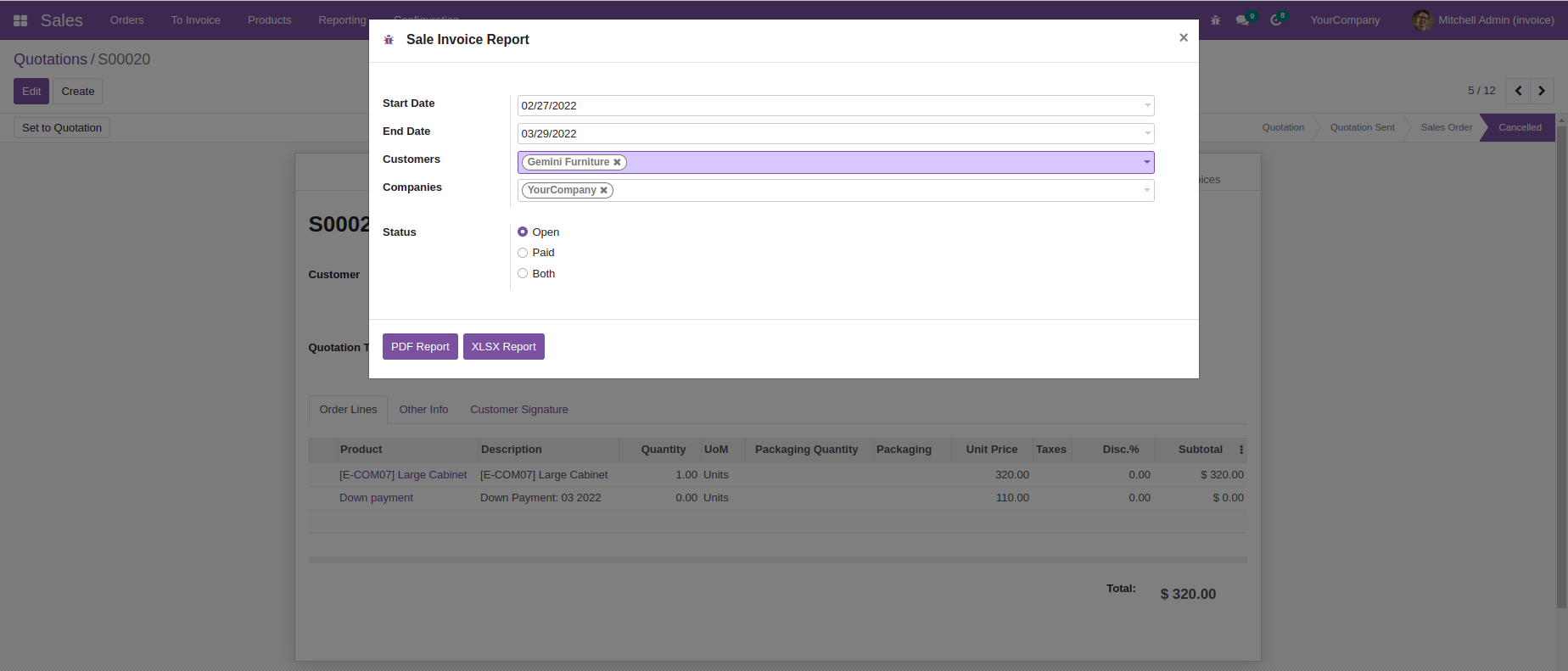Viewport: 1568px width, 671px height.
Task: Open the Customers dropdown arrow
Action: coord(1146,162)
